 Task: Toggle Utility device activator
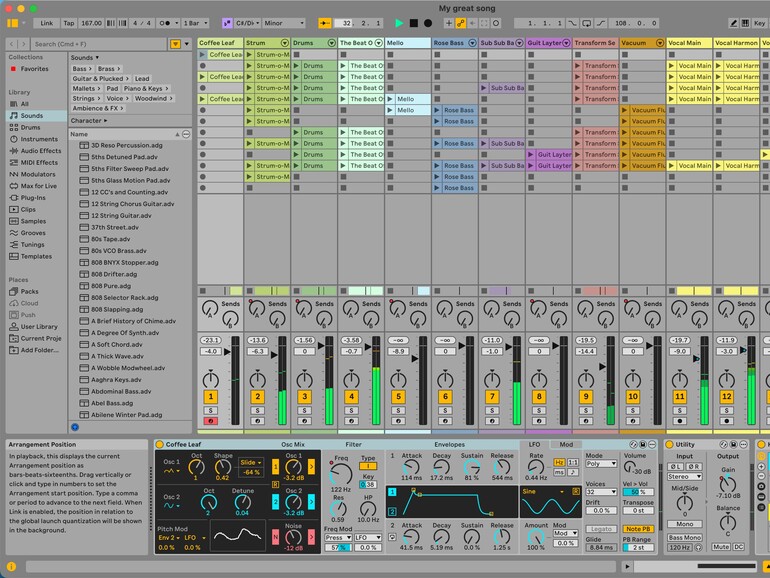point(669,444)
